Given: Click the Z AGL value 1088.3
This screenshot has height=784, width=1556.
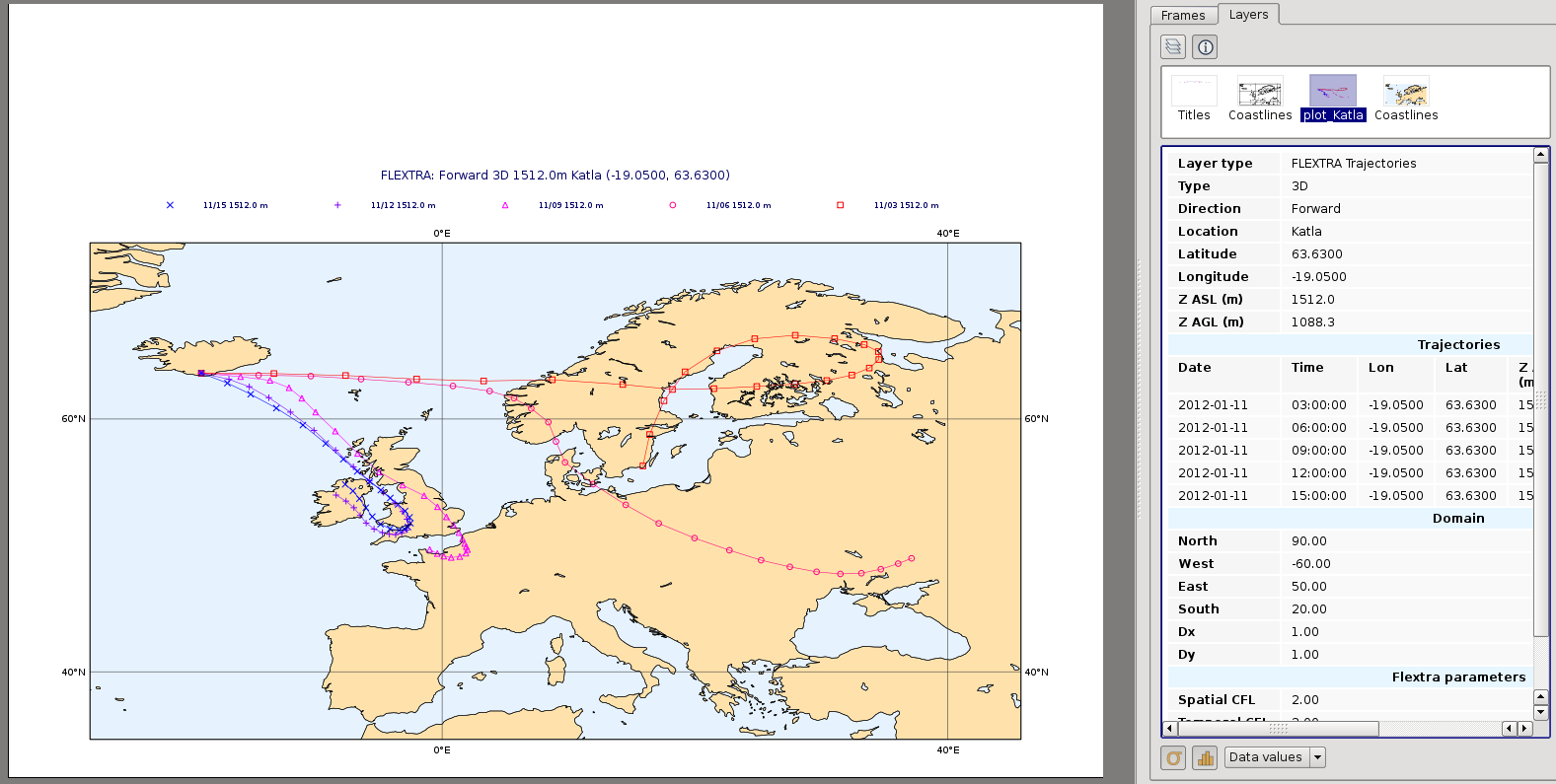Looking at the screenshot, I should tap(1313, 322).
